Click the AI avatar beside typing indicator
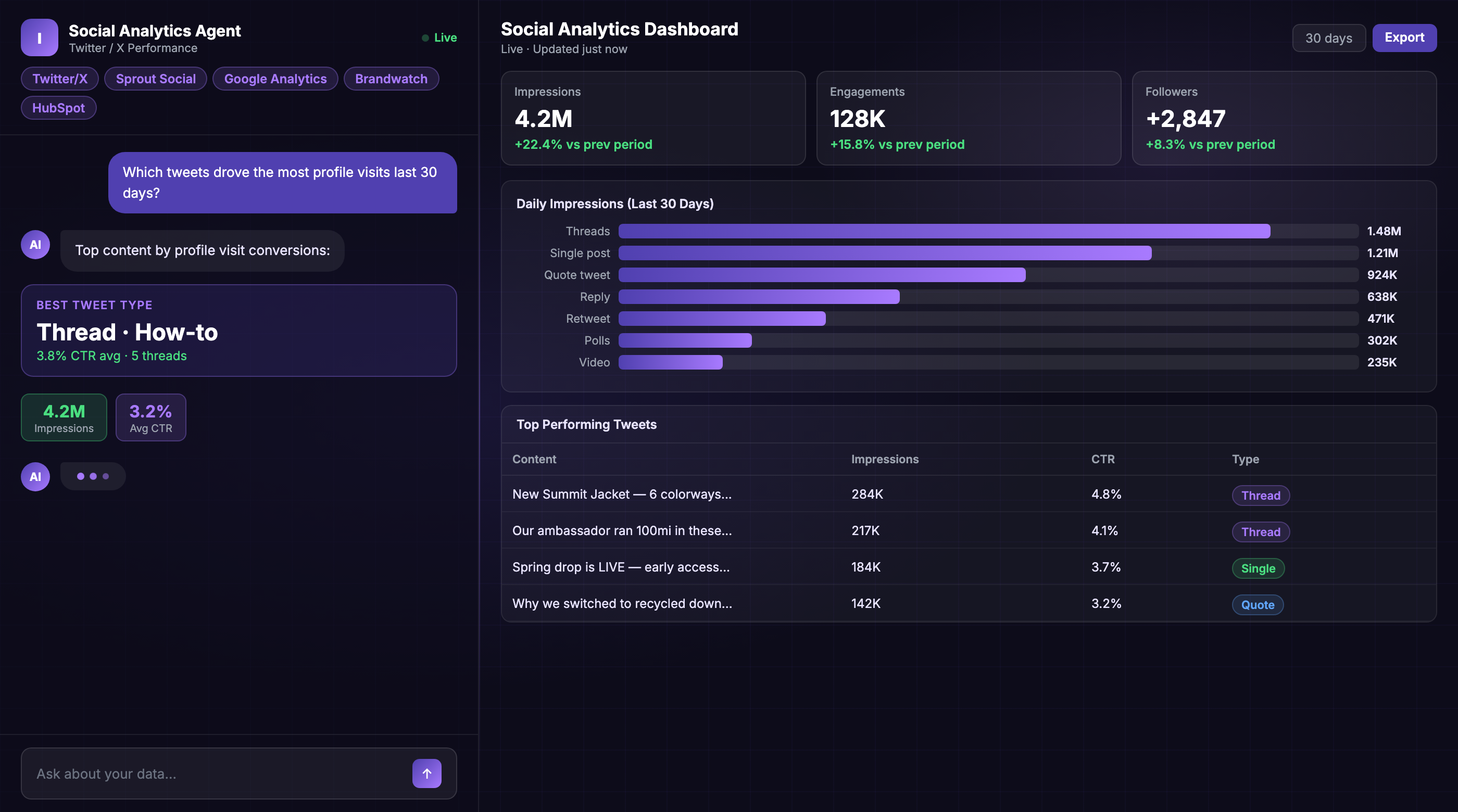This screenshot has width=1458, height=812. pos(35,476)
